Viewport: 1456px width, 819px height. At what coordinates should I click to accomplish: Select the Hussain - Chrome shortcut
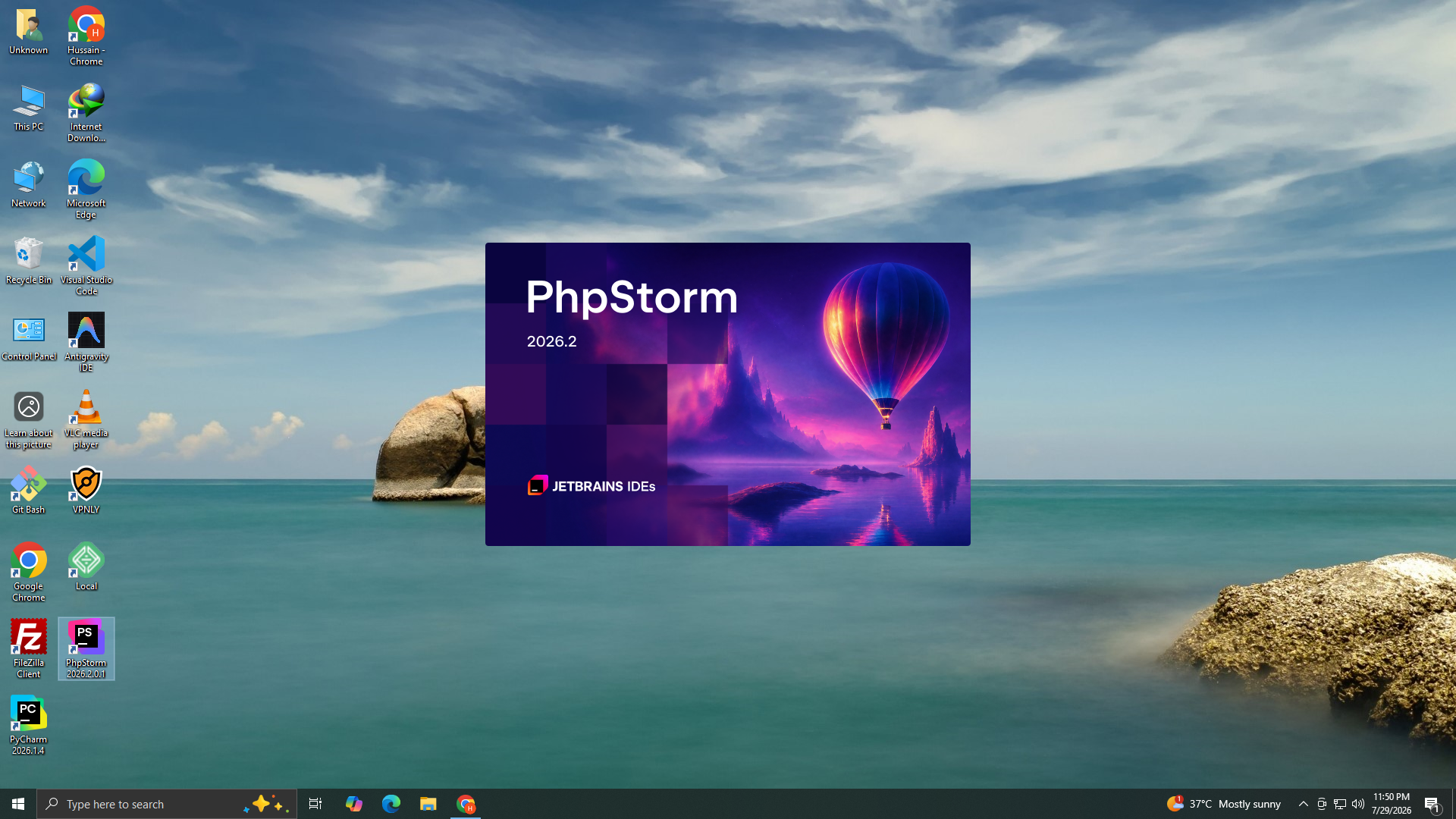click(x=86, y=36)
